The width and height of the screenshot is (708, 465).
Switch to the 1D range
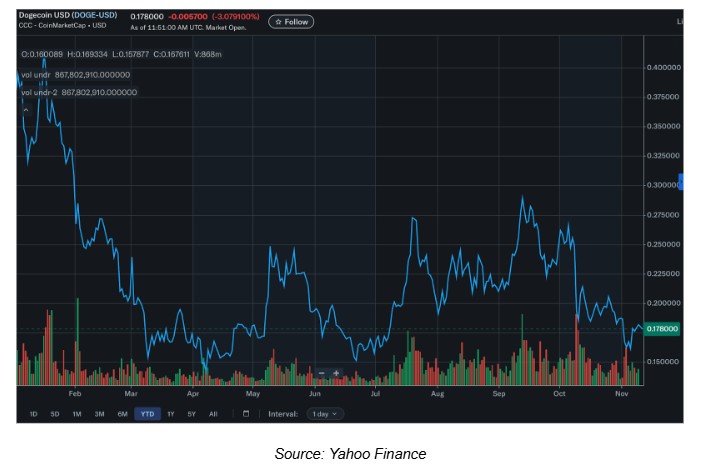pos(33,414)
